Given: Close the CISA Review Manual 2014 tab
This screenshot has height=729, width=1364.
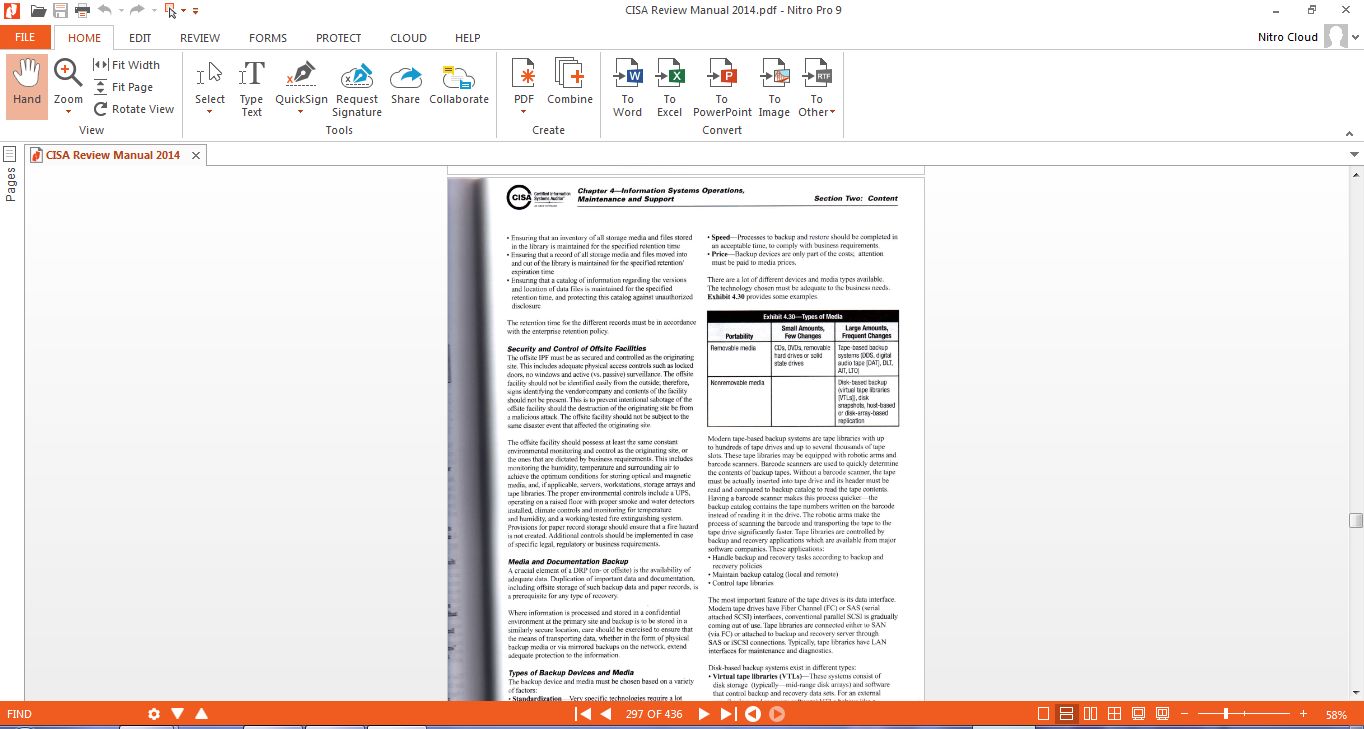Looking at the screenshot, I should (x=196, y=155).
